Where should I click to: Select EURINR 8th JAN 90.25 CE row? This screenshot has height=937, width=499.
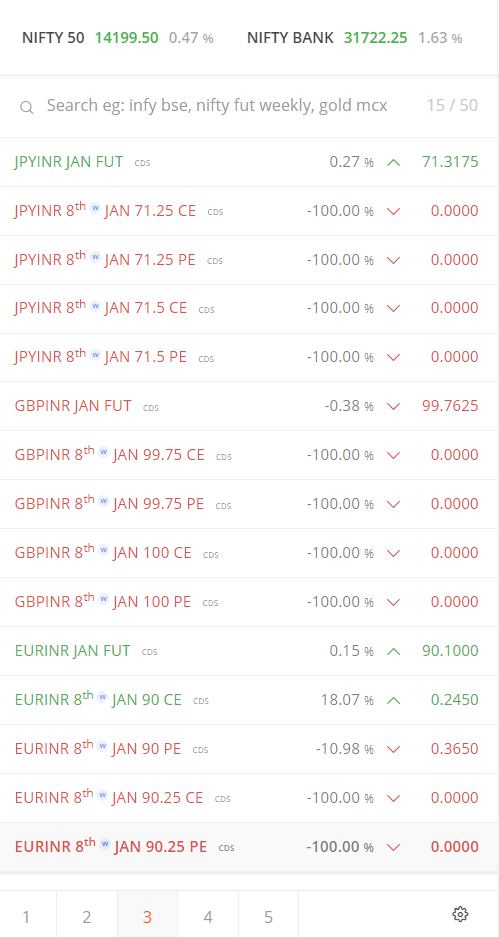[x=249, y=798]
